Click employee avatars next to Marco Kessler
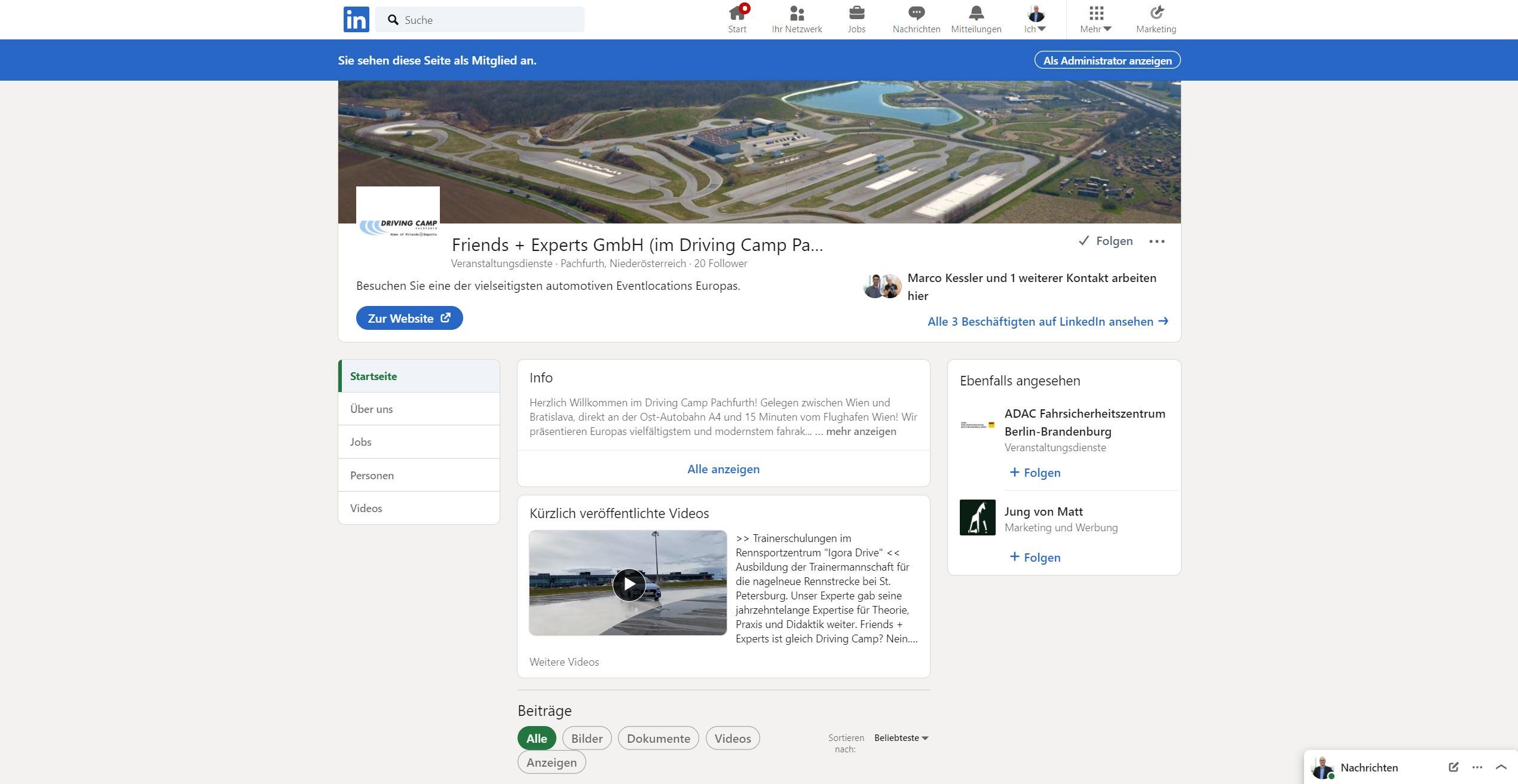The width and height of the screenshot is (1518, 784). (882, 286)
